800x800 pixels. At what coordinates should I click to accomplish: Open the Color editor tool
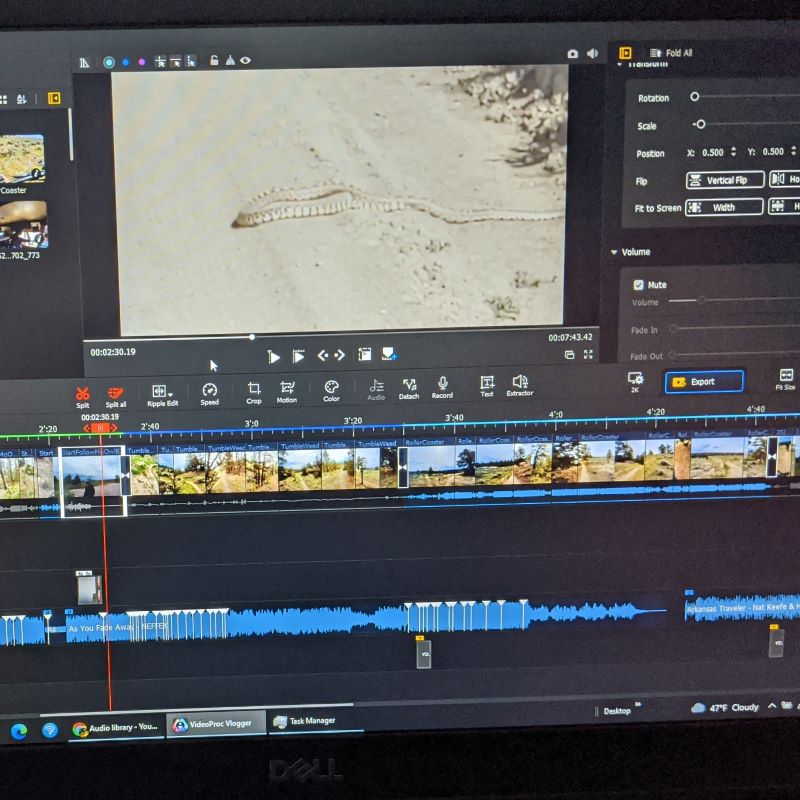click(331, 388)
